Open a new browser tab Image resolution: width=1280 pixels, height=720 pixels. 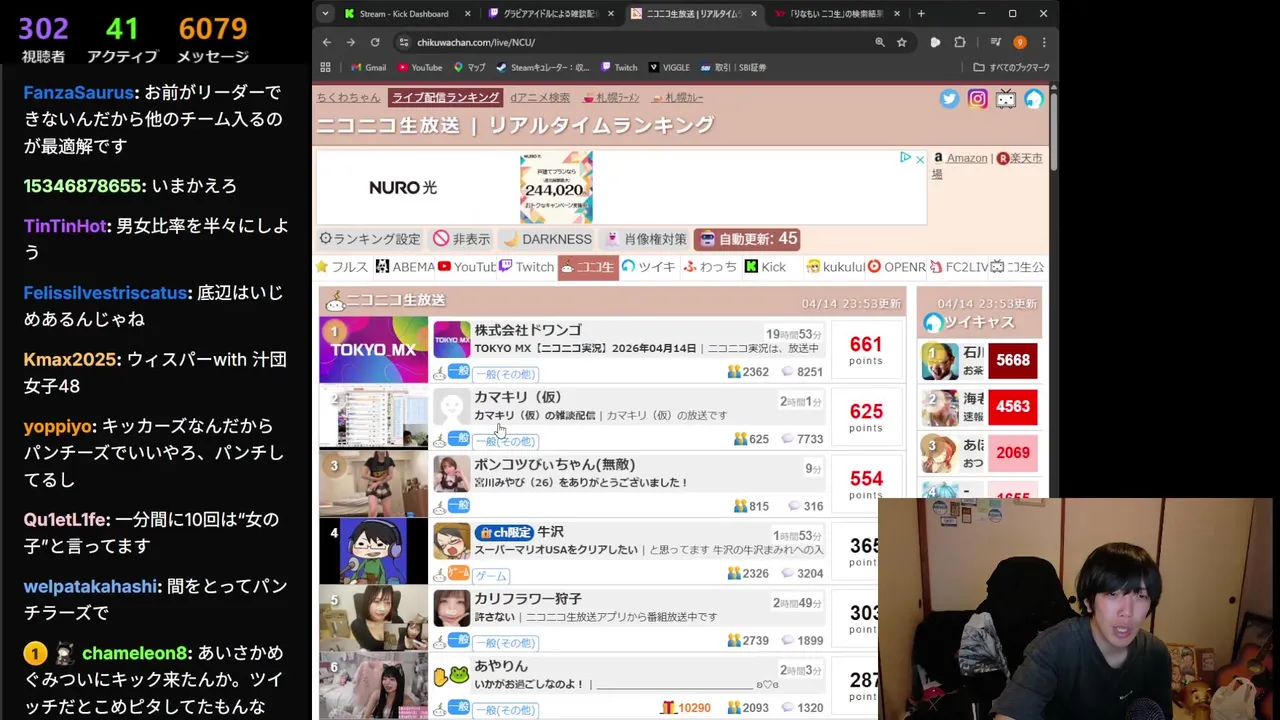921,14
